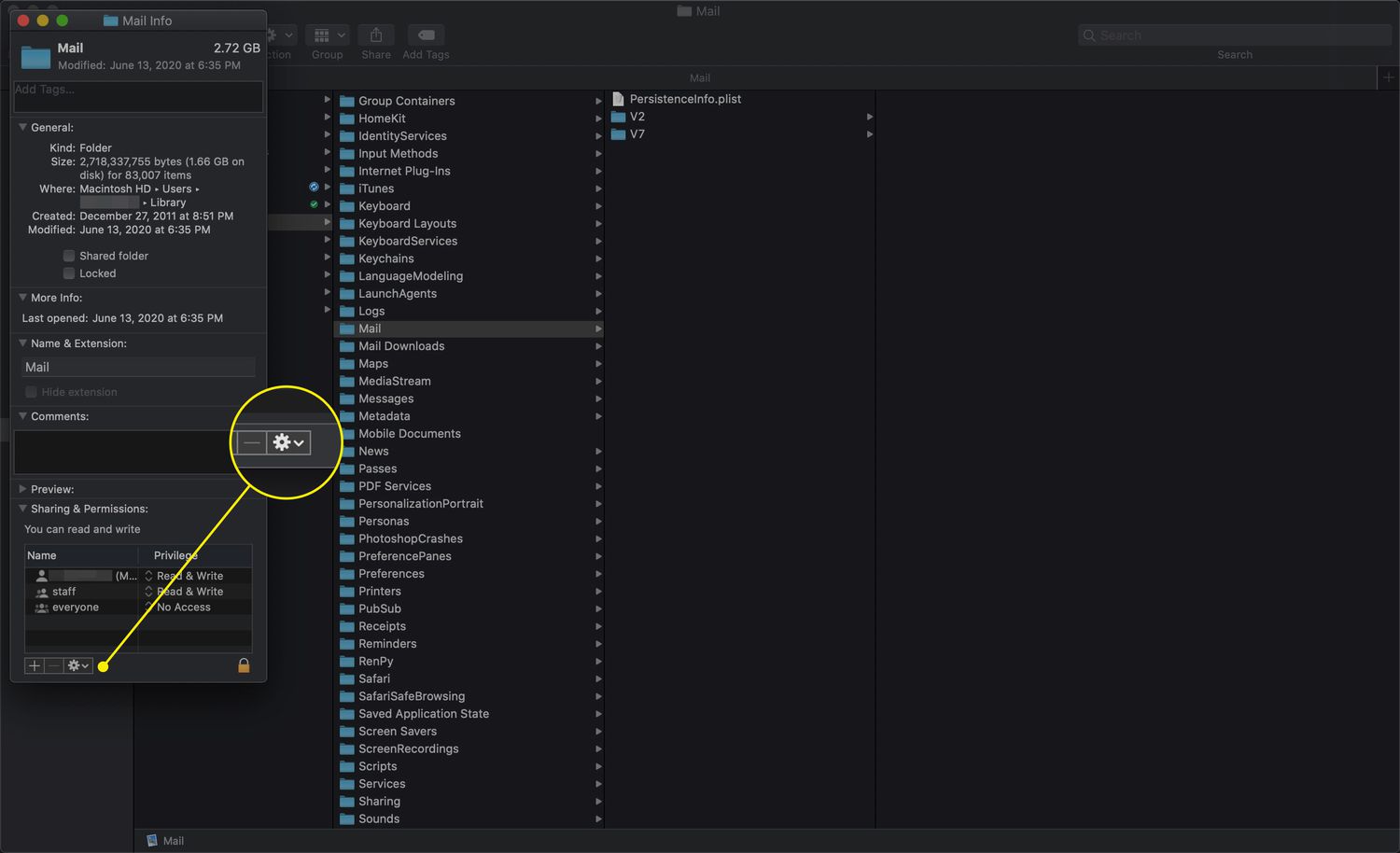Select the LaunchAgents folder
The height and width of the screenshot is (853, 1400).
[469, 294]
